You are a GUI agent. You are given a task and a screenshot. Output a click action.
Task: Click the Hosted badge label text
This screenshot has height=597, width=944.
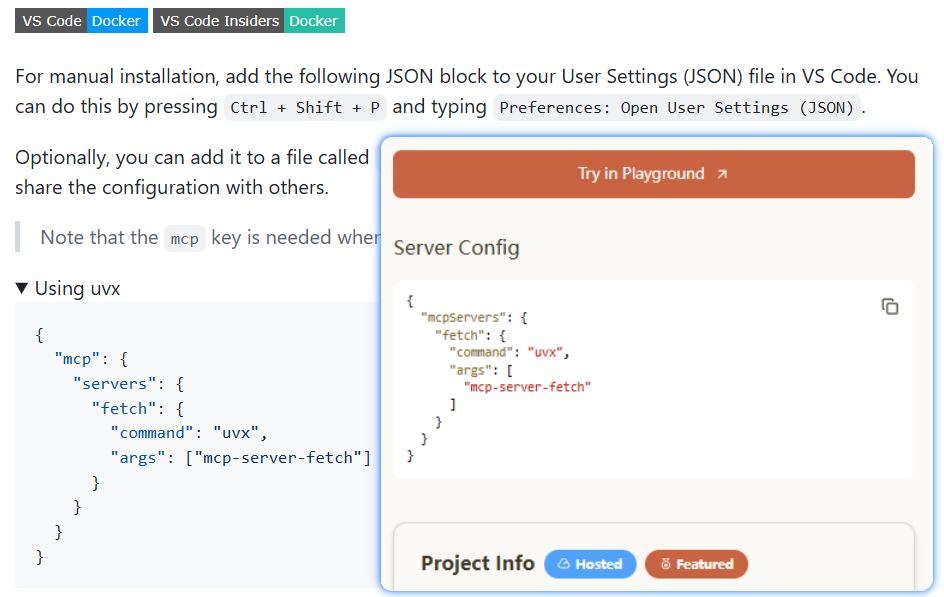[599, 564]
